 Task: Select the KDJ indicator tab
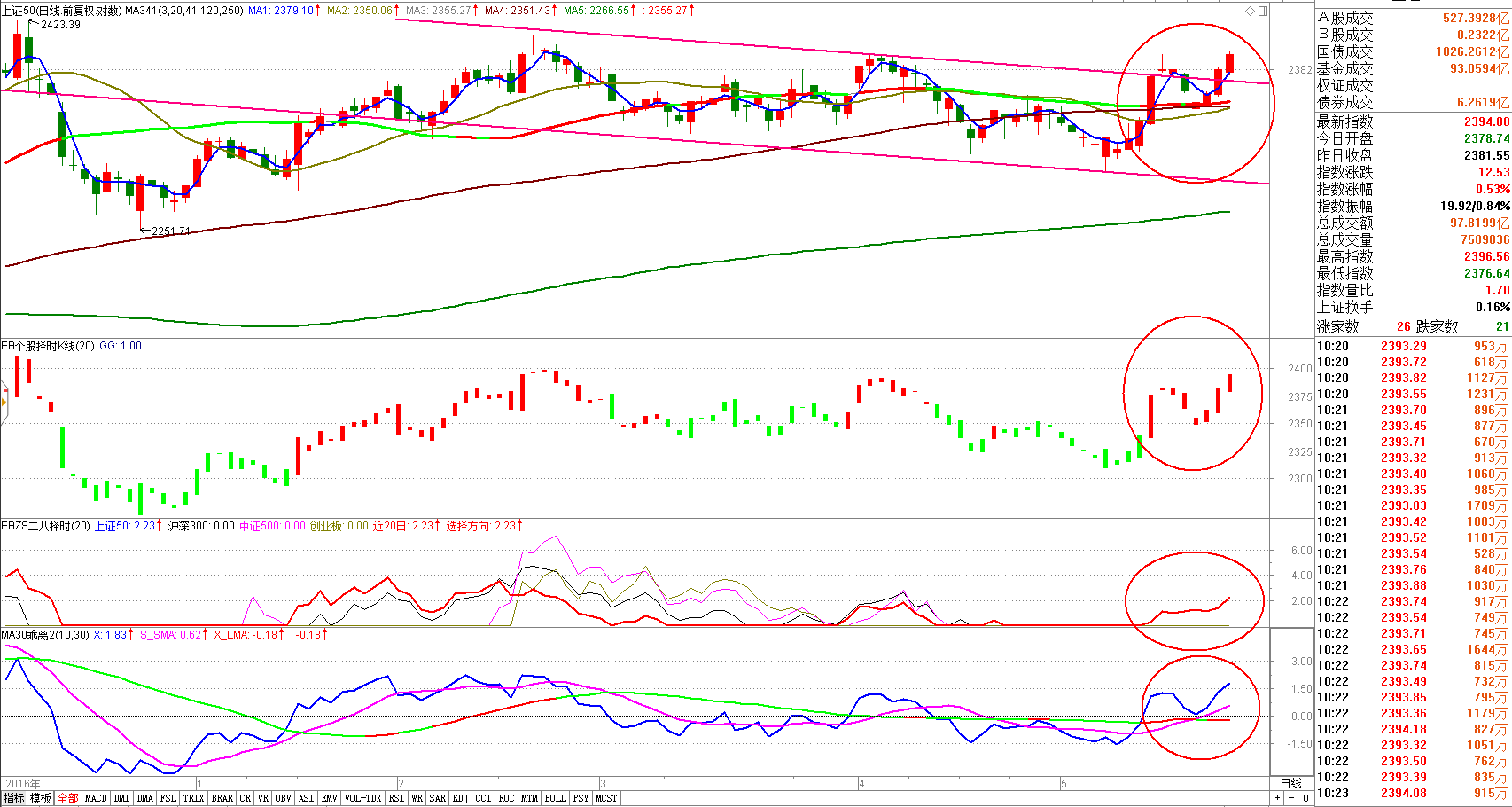pos(461,798)
